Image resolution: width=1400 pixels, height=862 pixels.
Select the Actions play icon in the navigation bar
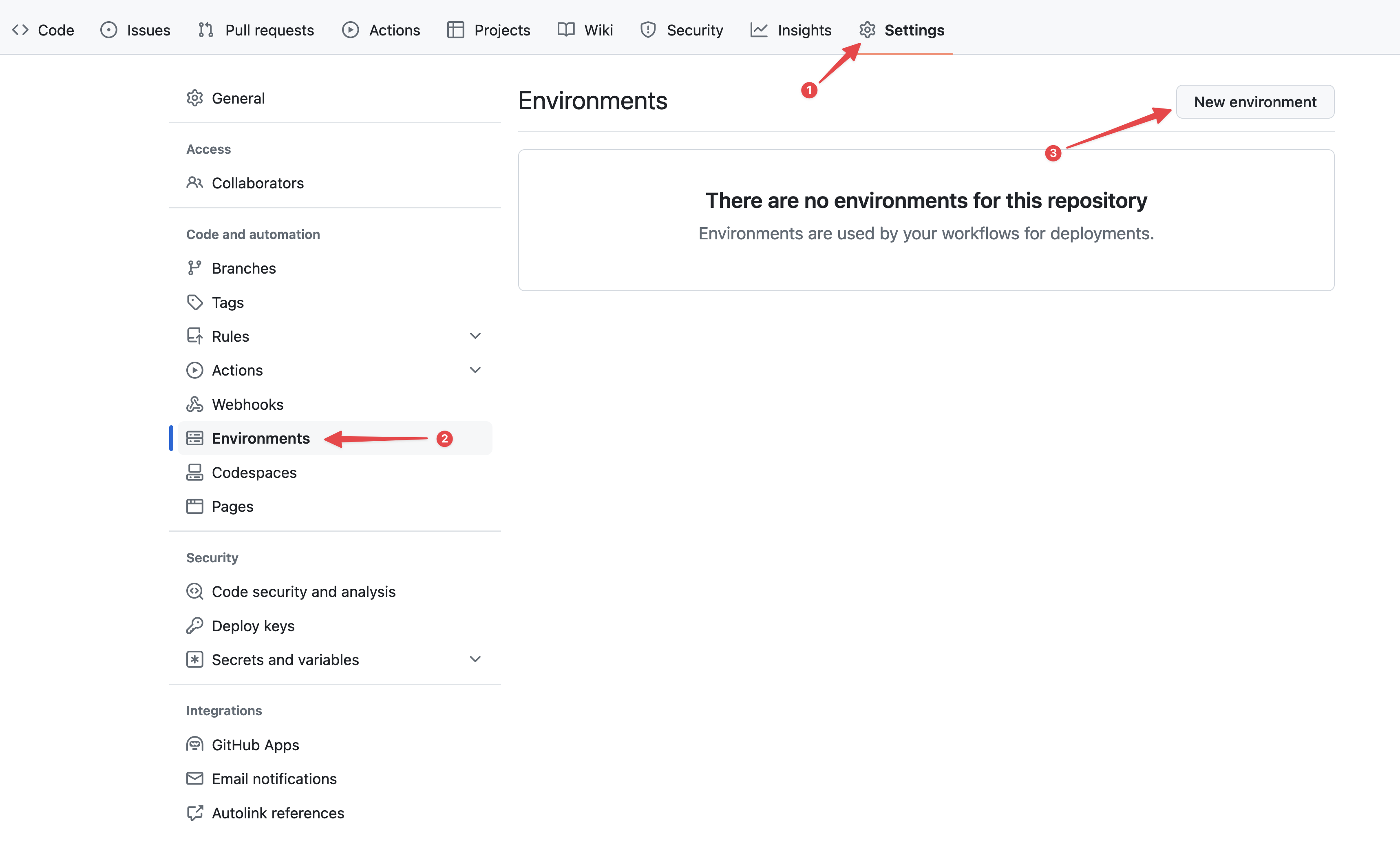pyautogui.click(x=350, y=30)
